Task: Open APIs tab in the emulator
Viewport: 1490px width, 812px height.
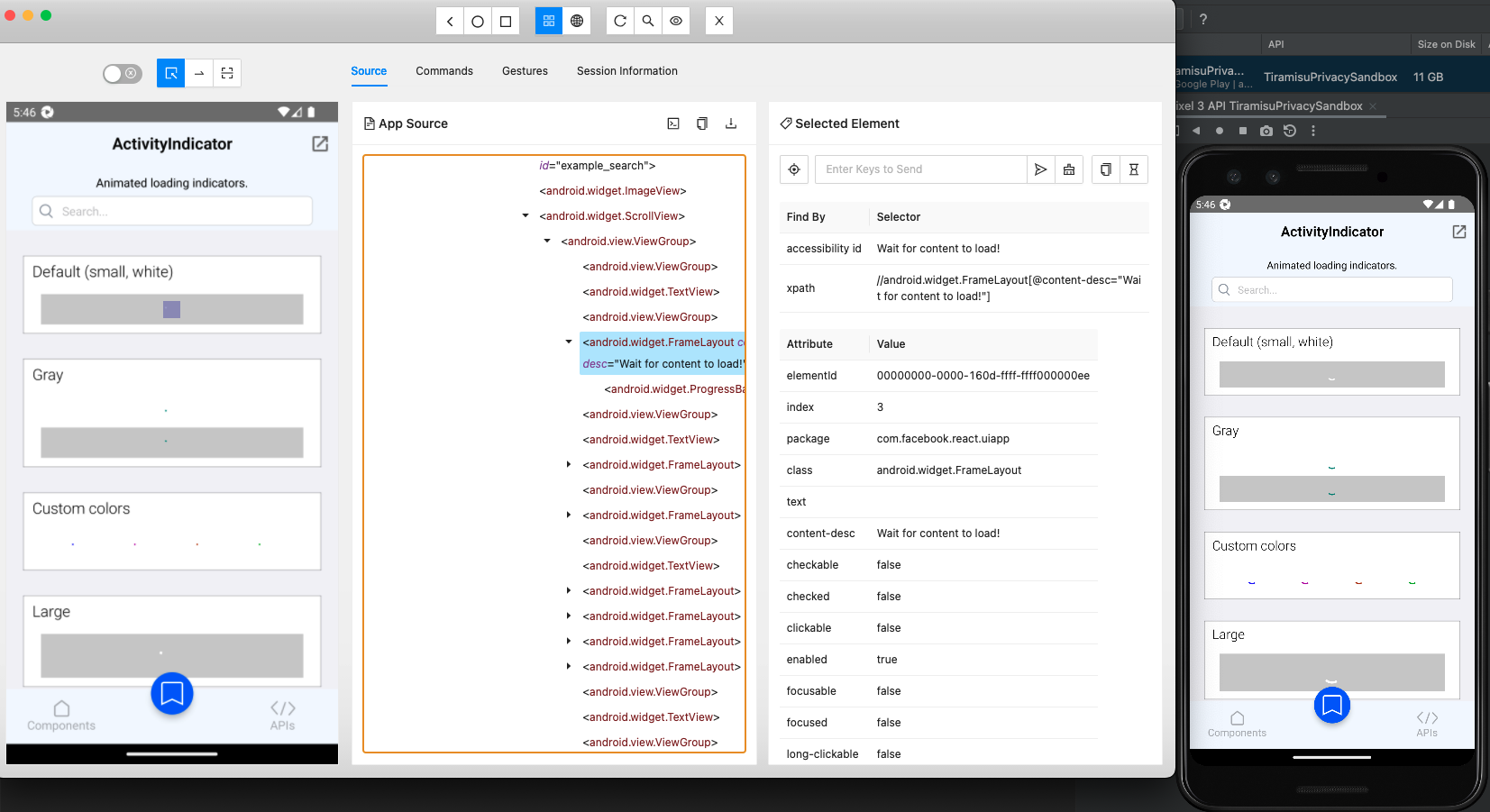Action: [x=1427, y=725]
